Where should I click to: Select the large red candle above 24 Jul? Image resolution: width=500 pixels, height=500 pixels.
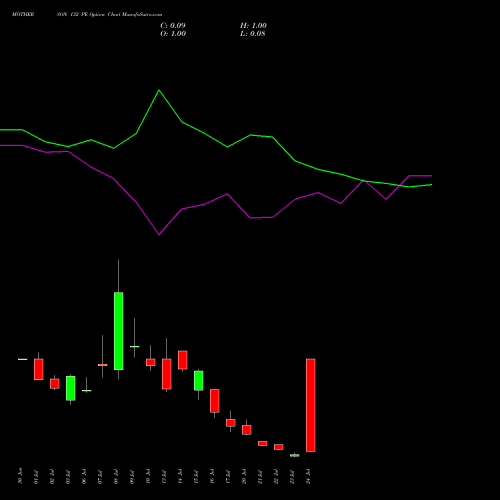[311, 405]
